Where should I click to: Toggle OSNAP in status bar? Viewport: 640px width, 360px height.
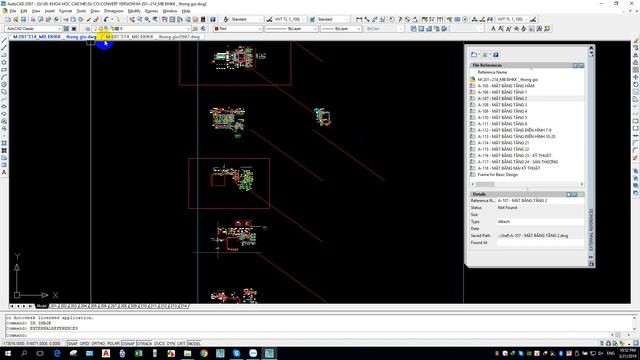click(x=128, y=344)
